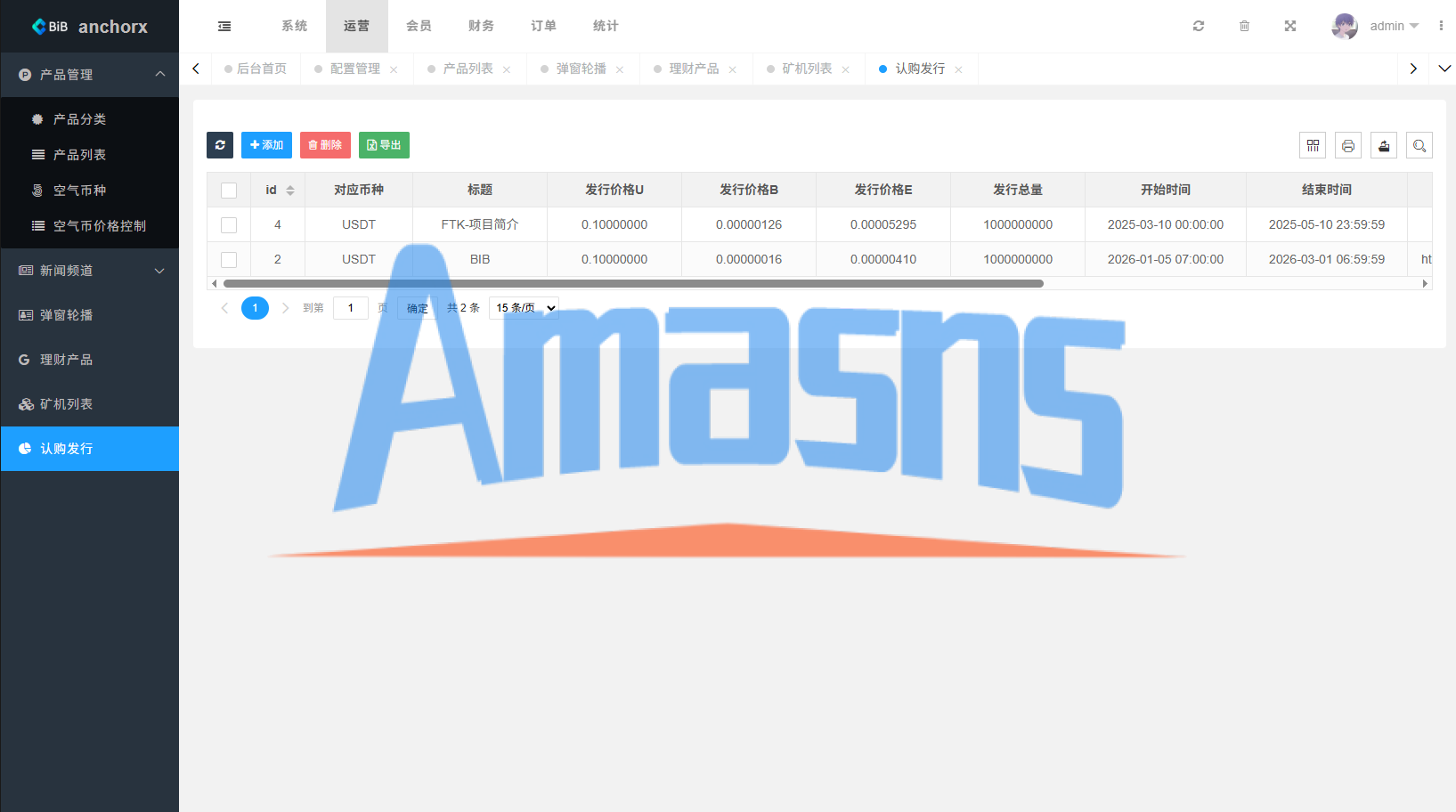The width and height of the screenshot is (1456, 812).
Task: Click the horizontal table scrollbar thumb
Action: pyautogui.click(x=633, y=284)
